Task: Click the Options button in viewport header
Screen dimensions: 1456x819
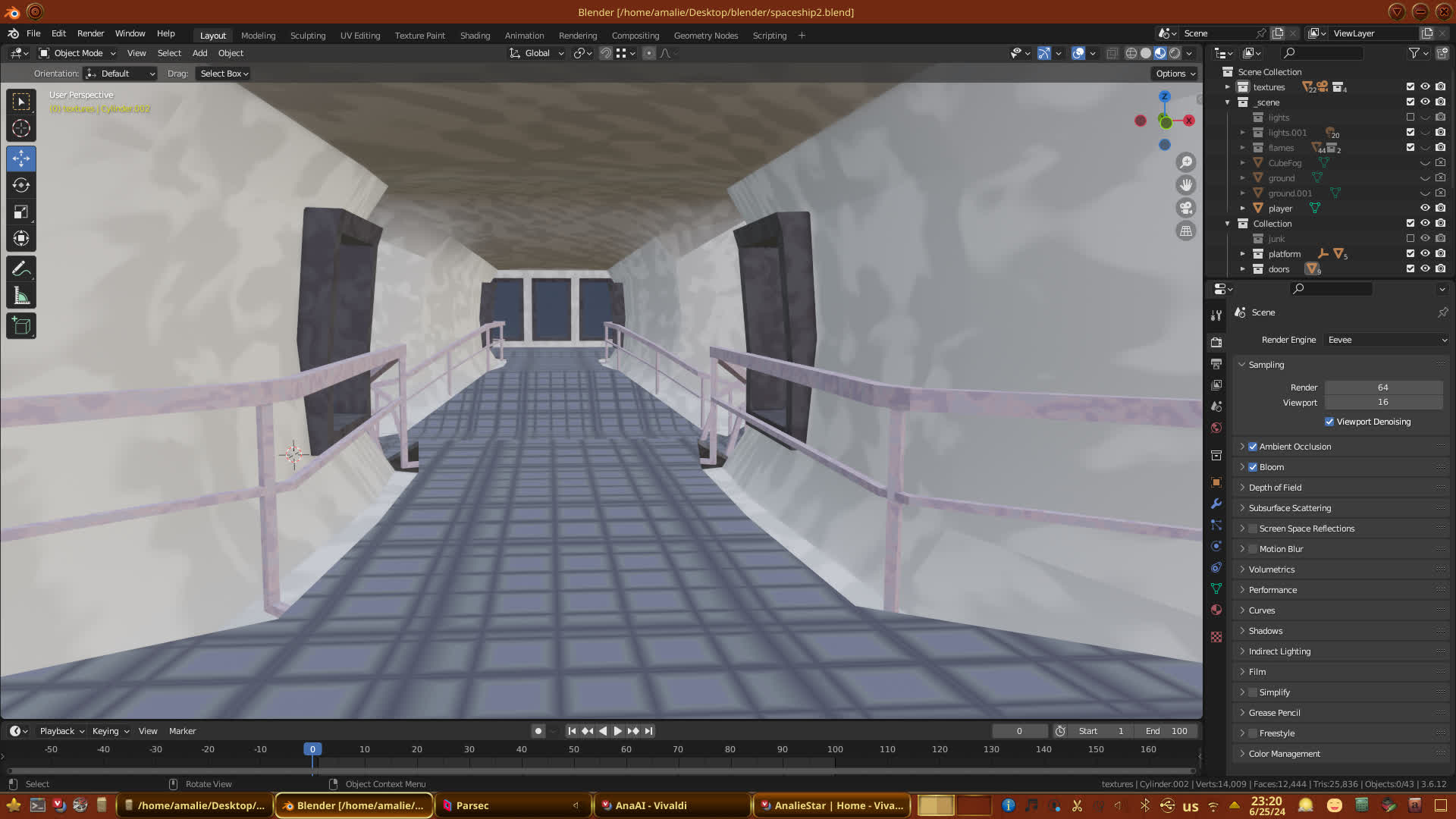Action: click(x=1175, y=74)
